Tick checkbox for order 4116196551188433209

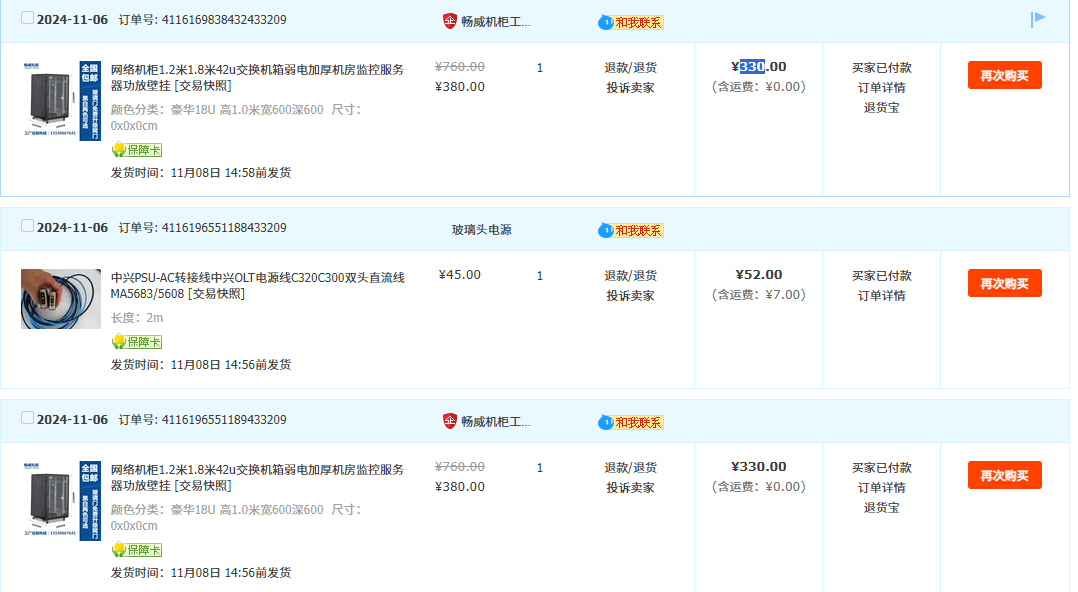click(x=27, y=227)
